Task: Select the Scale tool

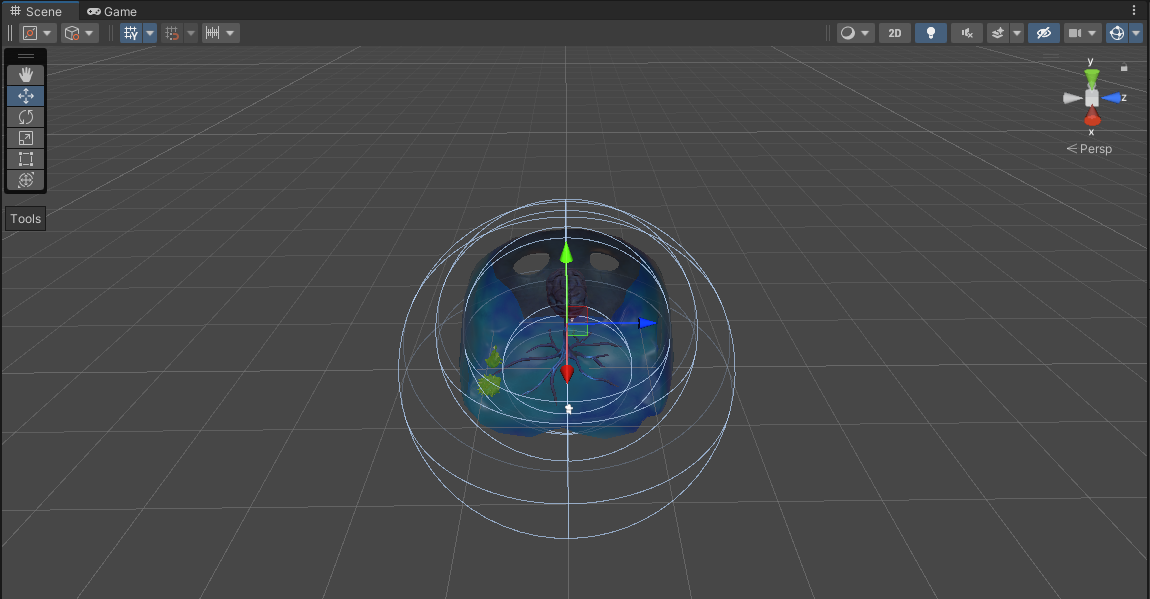Action: pyautogui.click(x=26, y=138)
